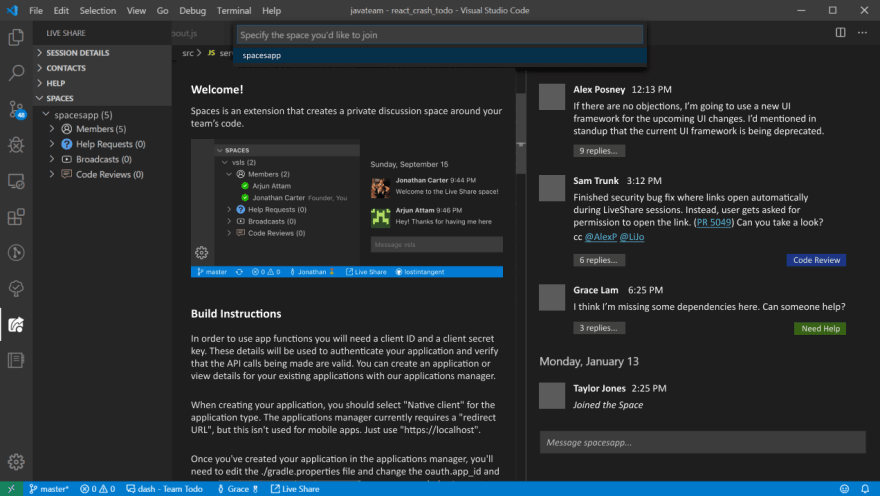880x496 pixels.
Task: Open the Edit menu
Action: coord(61,10)
